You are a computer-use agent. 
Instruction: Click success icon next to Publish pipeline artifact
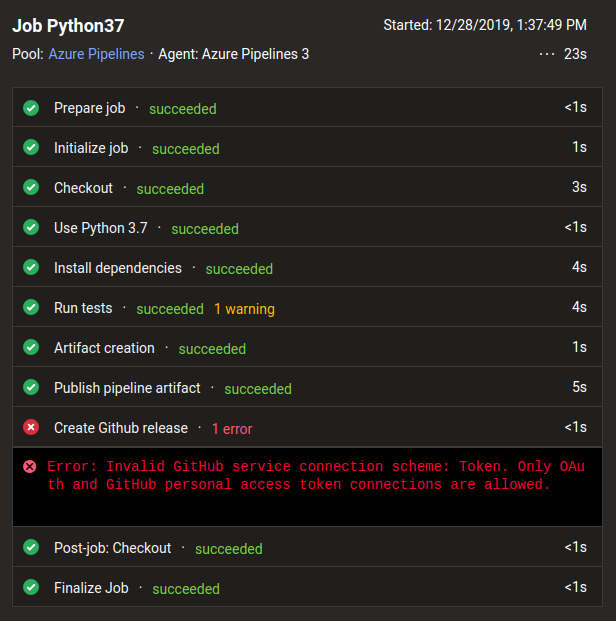[31, 387]
